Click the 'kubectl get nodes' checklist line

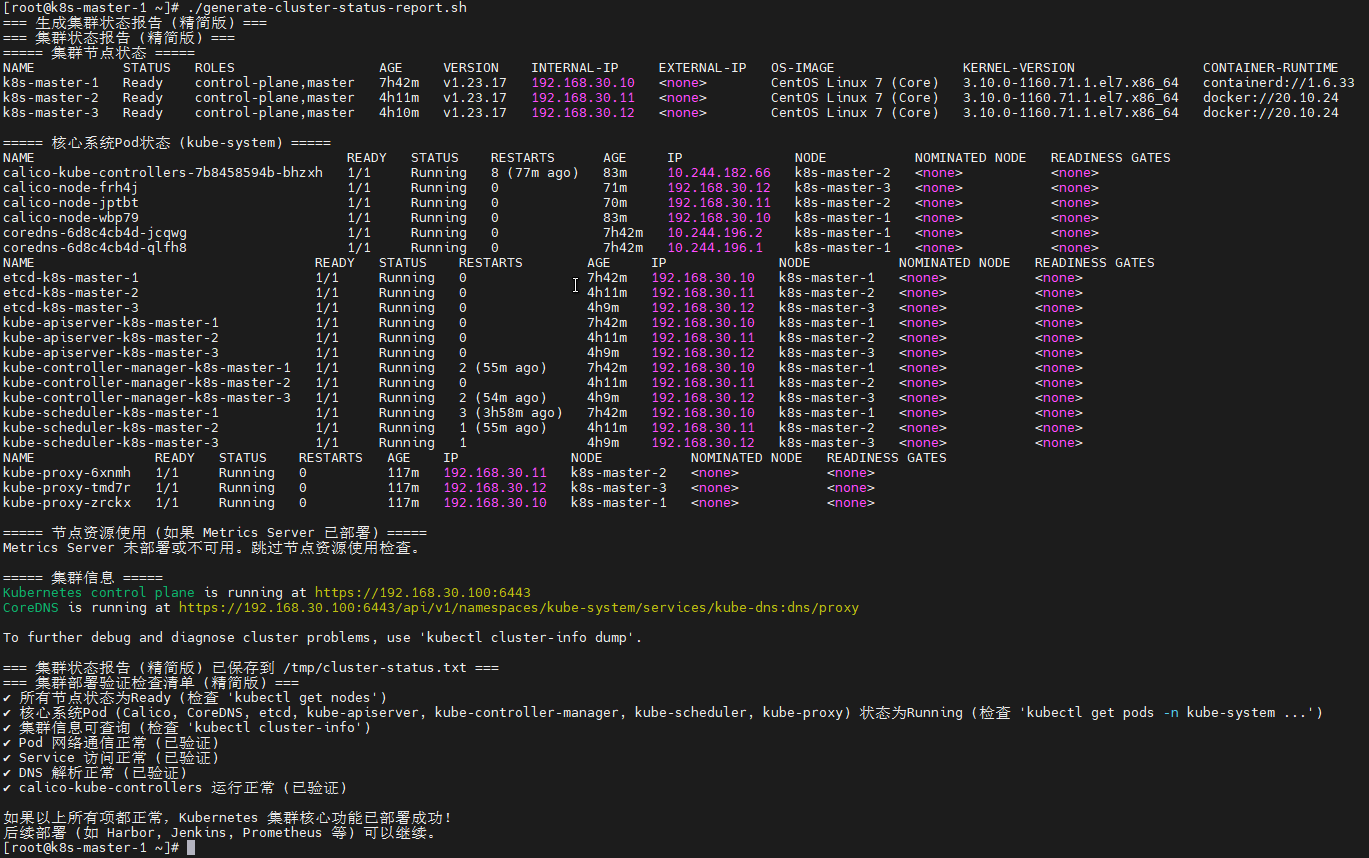(195, 698)
